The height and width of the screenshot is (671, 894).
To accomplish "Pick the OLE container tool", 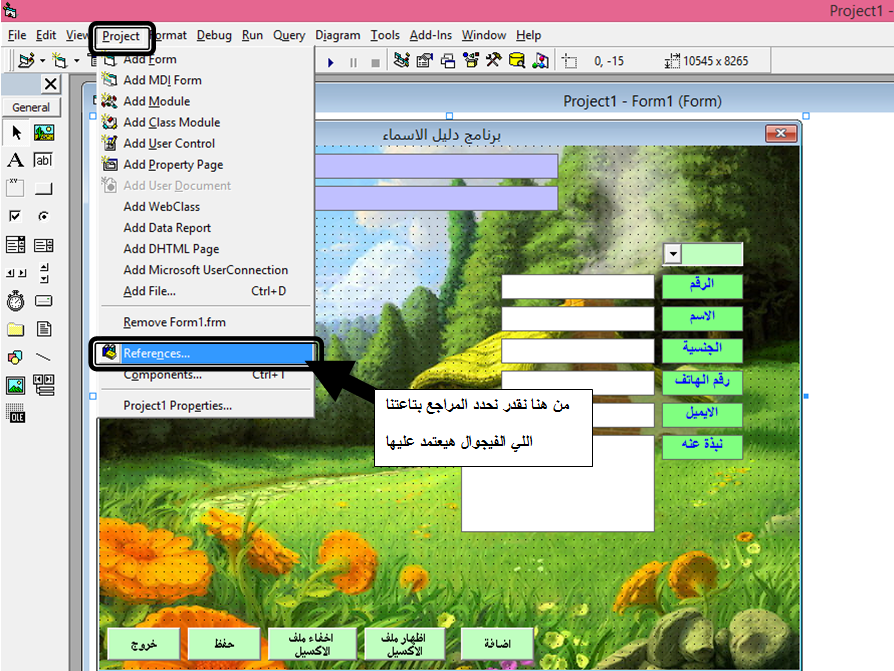I will tap(16, 413).
